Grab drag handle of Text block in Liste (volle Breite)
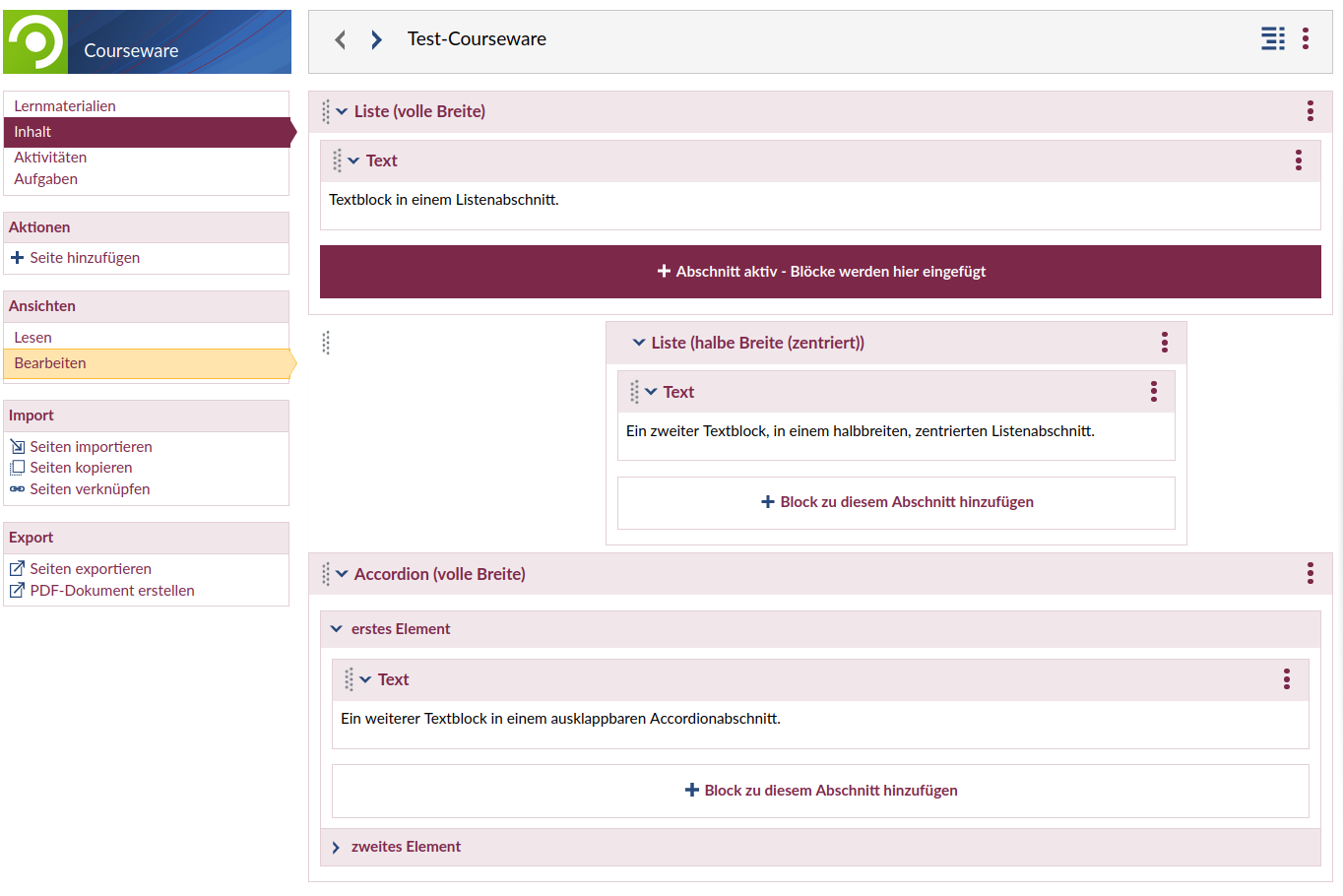Viewport: 1343px width, 896px height. click(x=338, y=160)
